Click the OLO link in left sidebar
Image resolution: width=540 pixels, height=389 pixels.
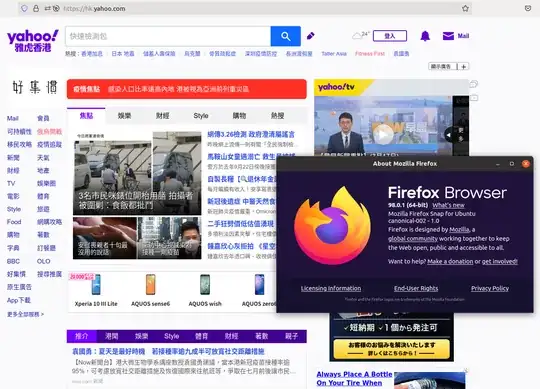(43, 261)
